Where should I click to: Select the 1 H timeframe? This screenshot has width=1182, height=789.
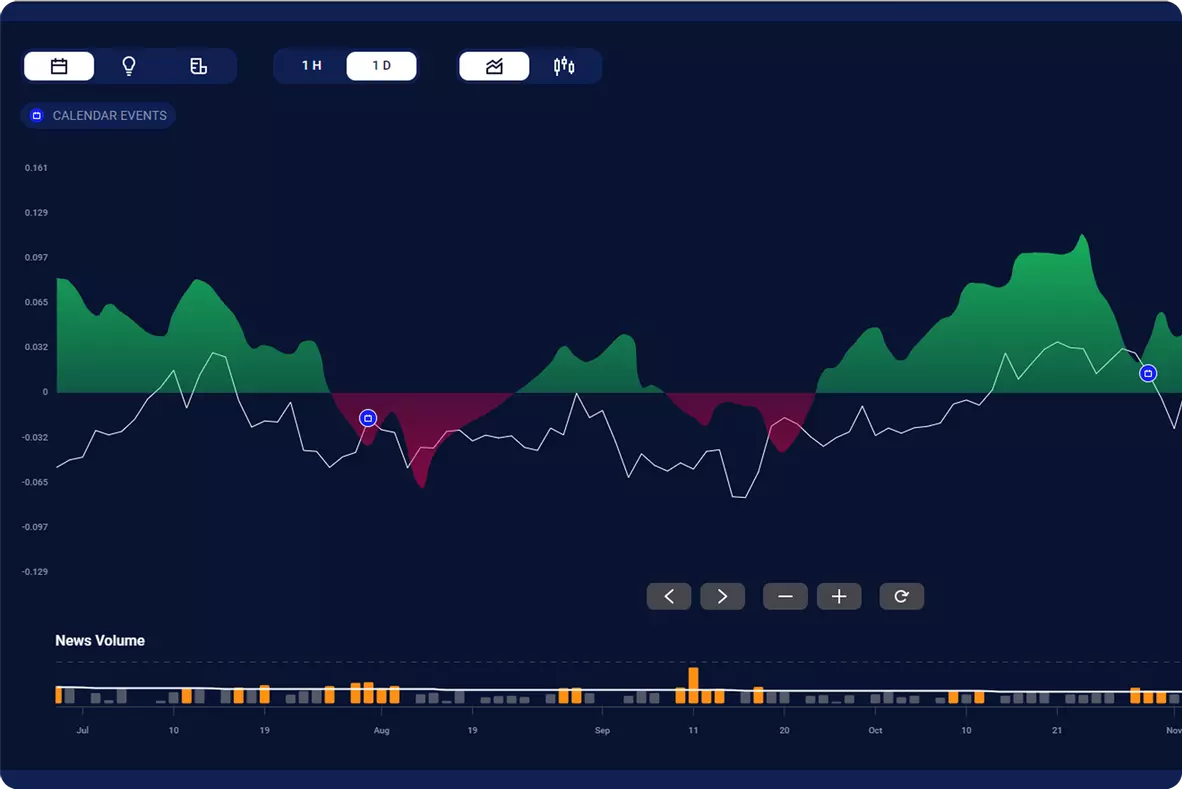click(312, 66)
